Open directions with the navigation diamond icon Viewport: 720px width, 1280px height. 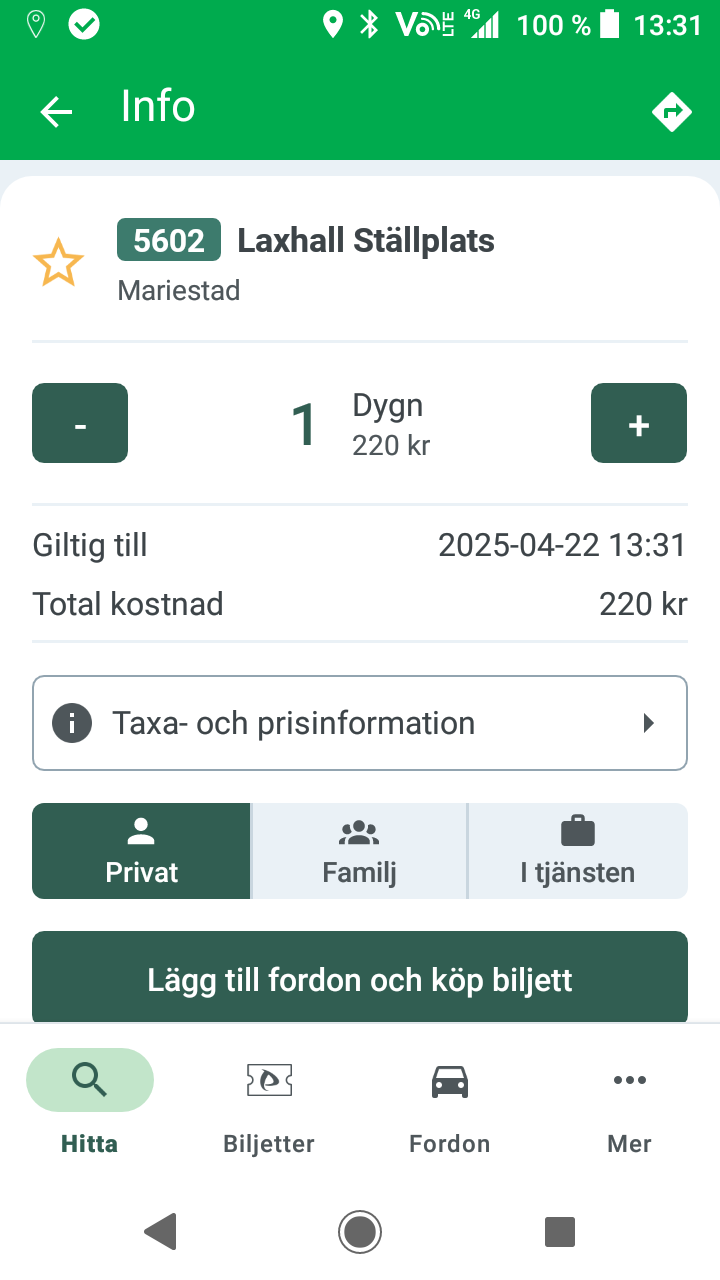pos(671,111)
